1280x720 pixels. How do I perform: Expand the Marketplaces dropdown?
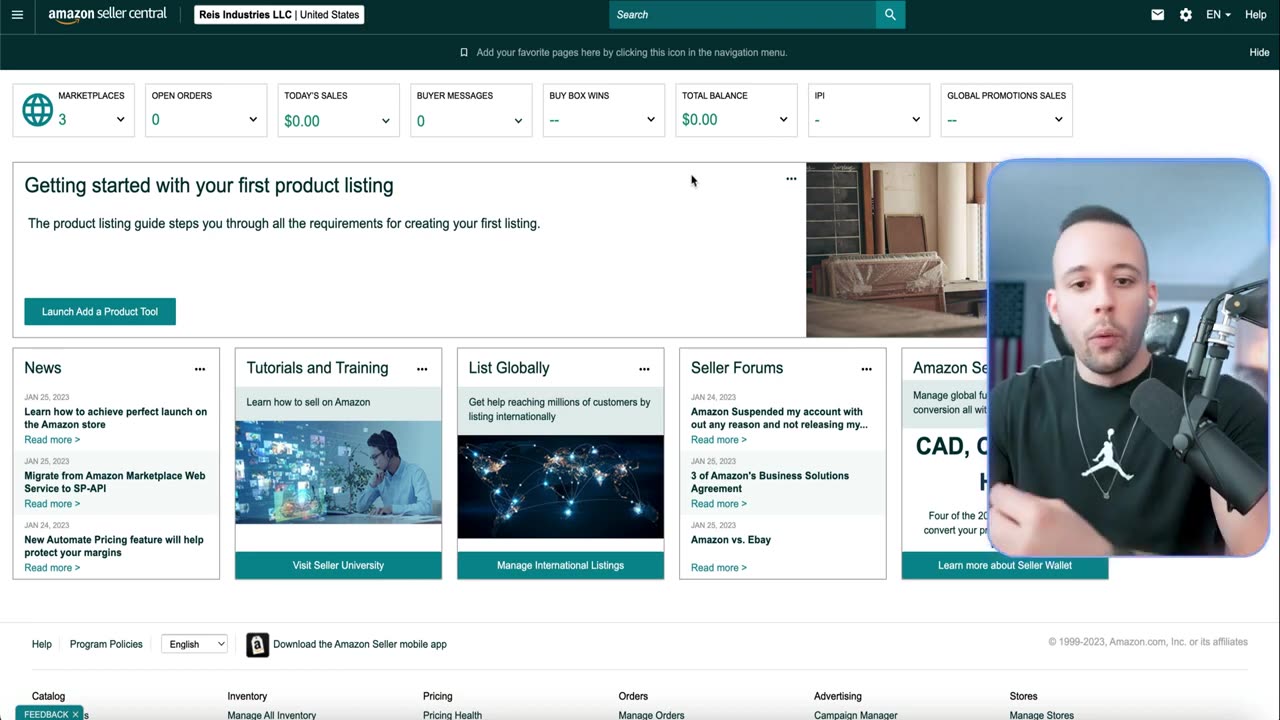pyautogui.click(x=120, y=120)
